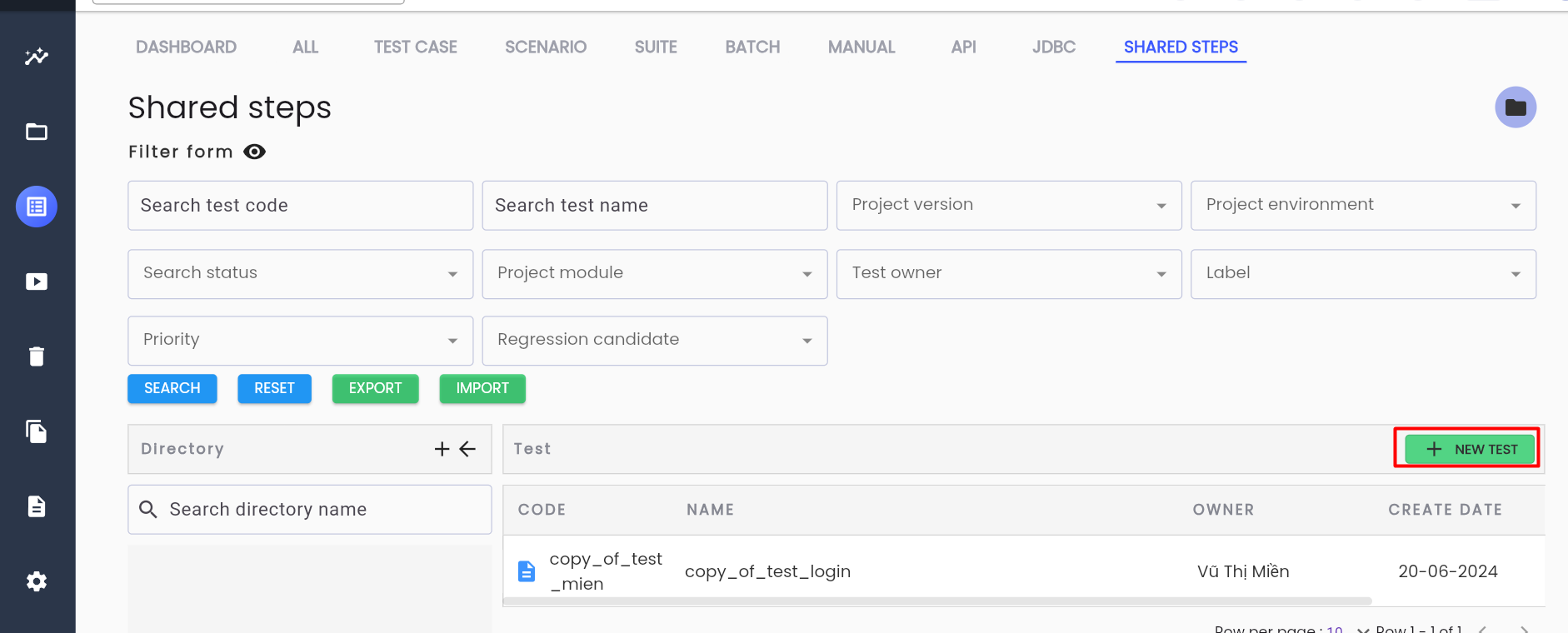
Task: Open the settings gear in sidebar
Action: (x=37, y=581)
